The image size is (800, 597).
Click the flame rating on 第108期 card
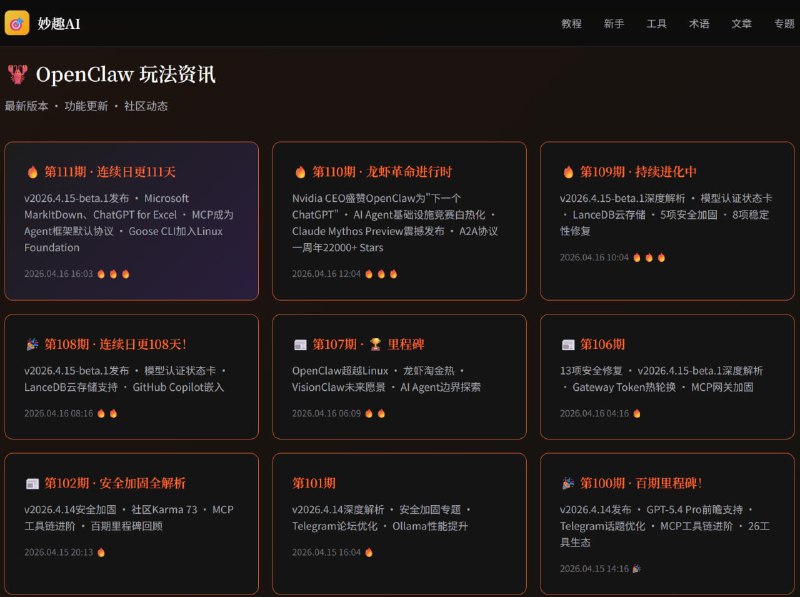(x=107, y=414)
